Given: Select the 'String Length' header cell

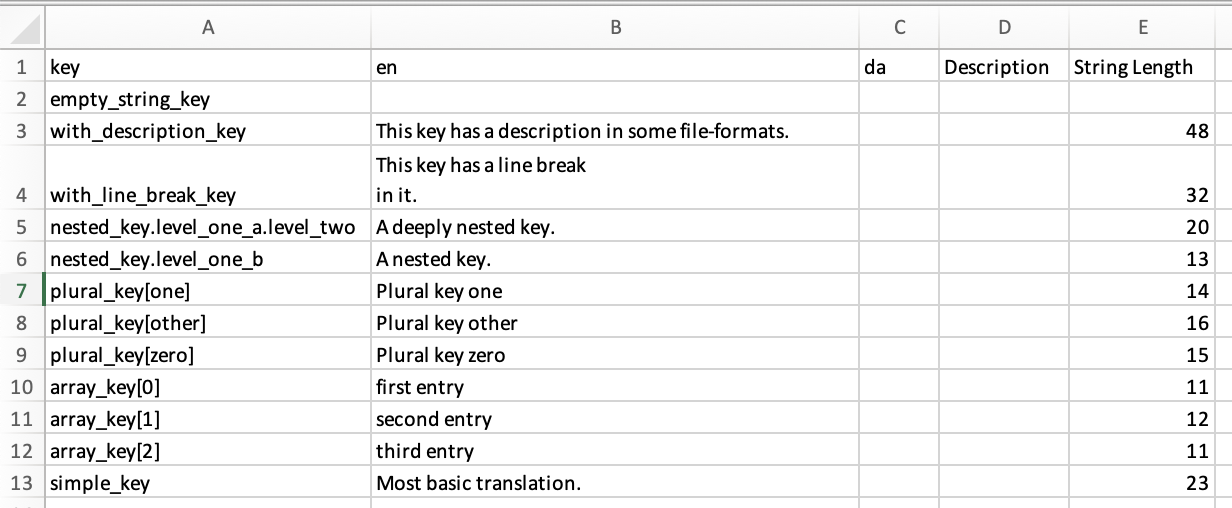Looking at the screenshot, I should tap(1142, 67).
